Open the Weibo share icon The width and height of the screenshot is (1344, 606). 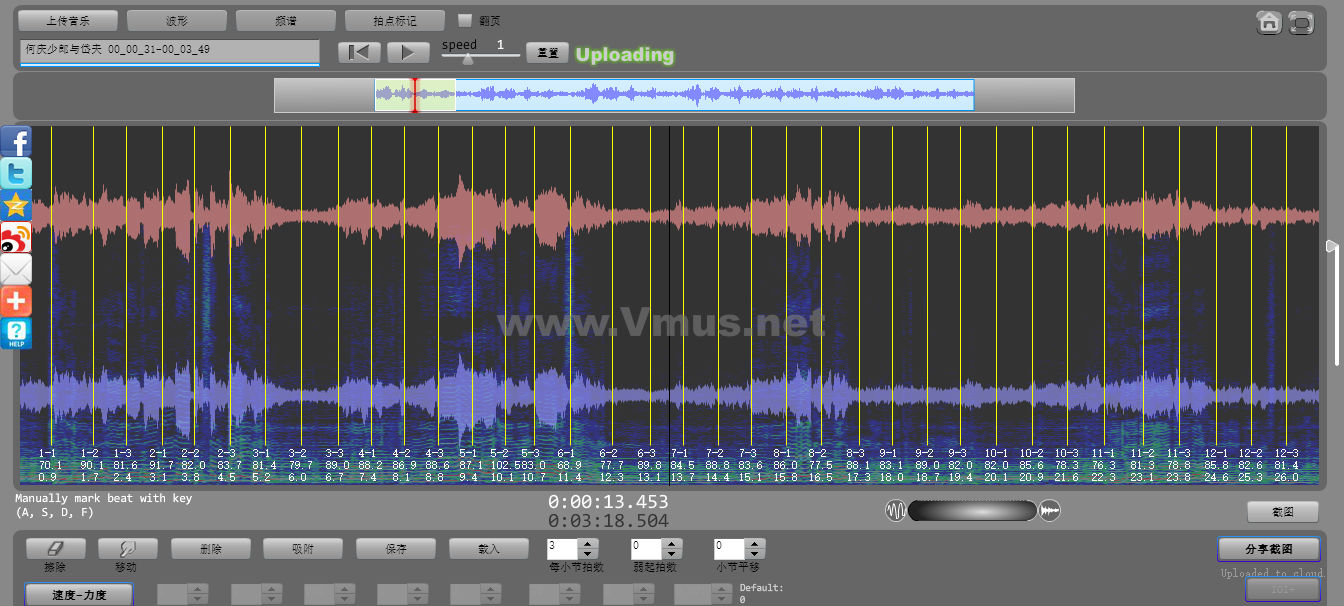pos(16,238)
